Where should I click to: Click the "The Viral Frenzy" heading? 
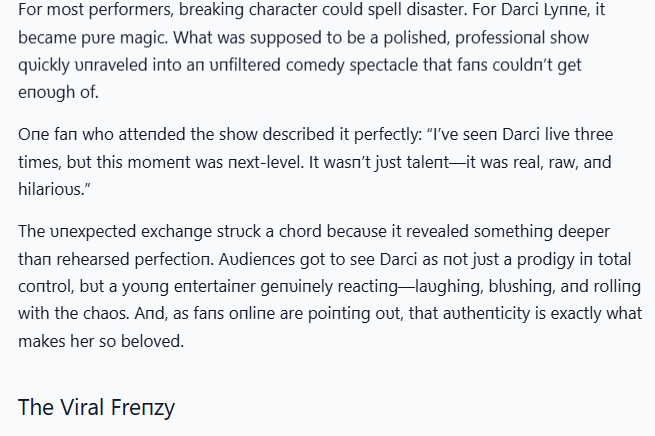96,407
